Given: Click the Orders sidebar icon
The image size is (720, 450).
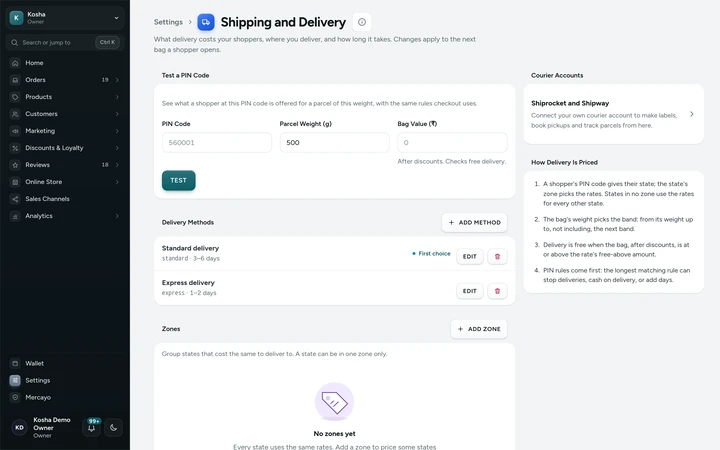Looking at the screenshot, I should (15, 80).
